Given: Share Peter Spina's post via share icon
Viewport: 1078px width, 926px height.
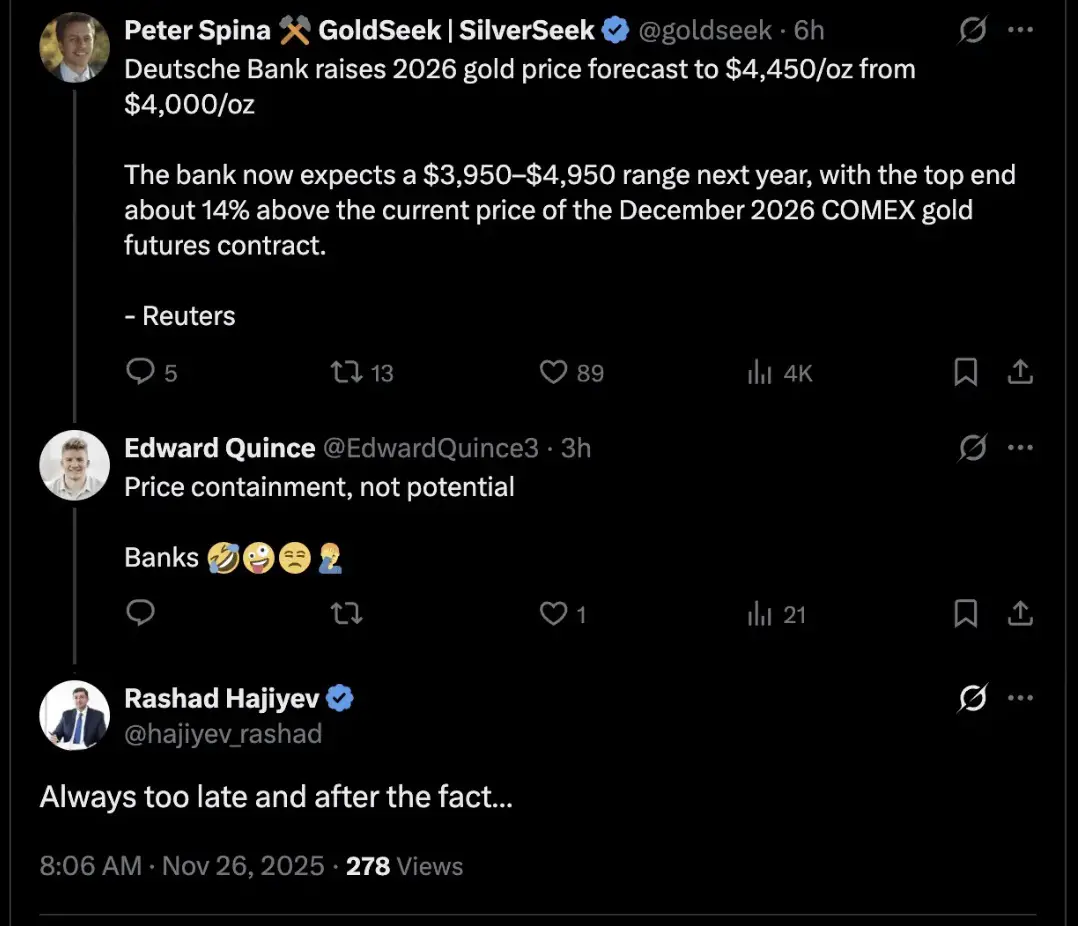Looking at the screenshot, I should click(x=1019, y=373).
